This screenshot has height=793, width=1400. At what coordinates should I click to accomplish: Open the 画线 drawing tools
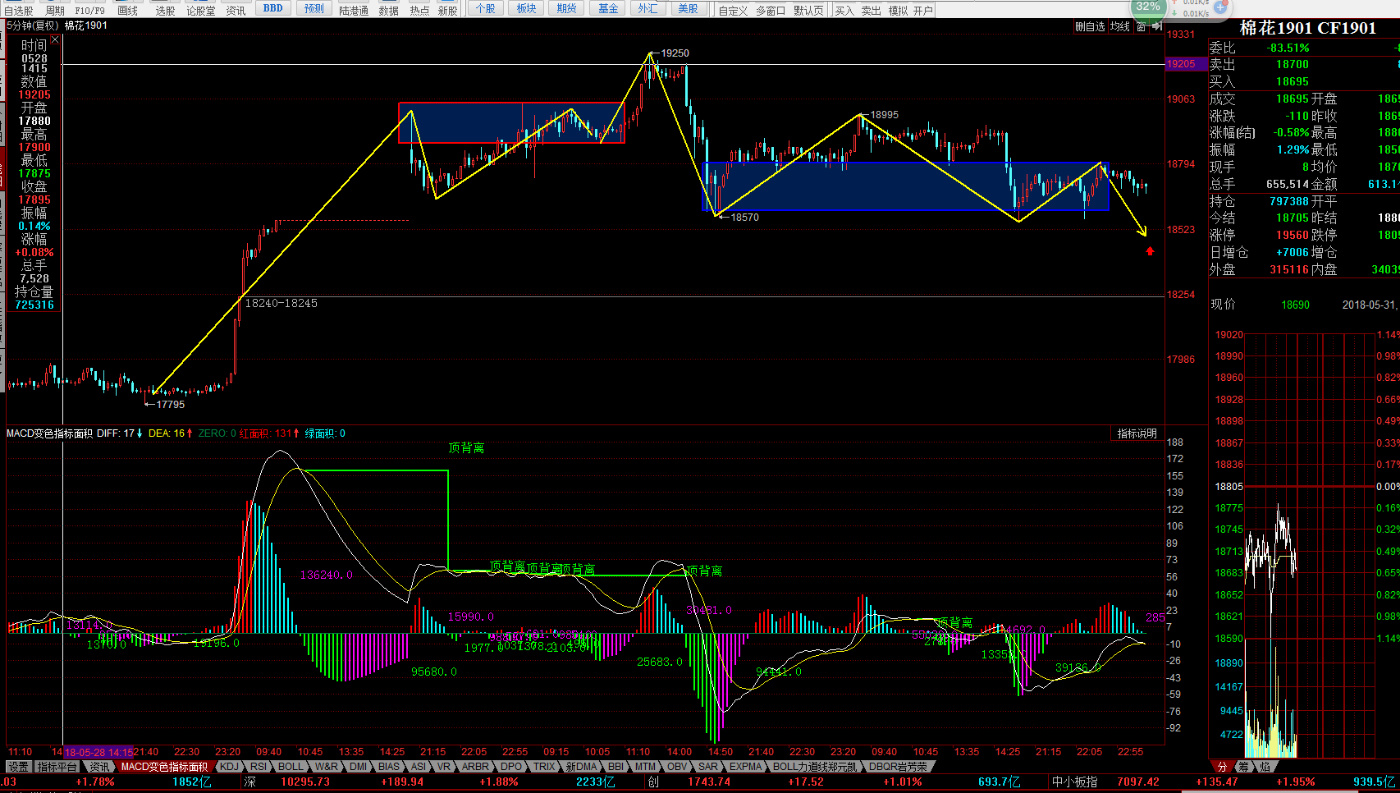[x=127, y=10]
